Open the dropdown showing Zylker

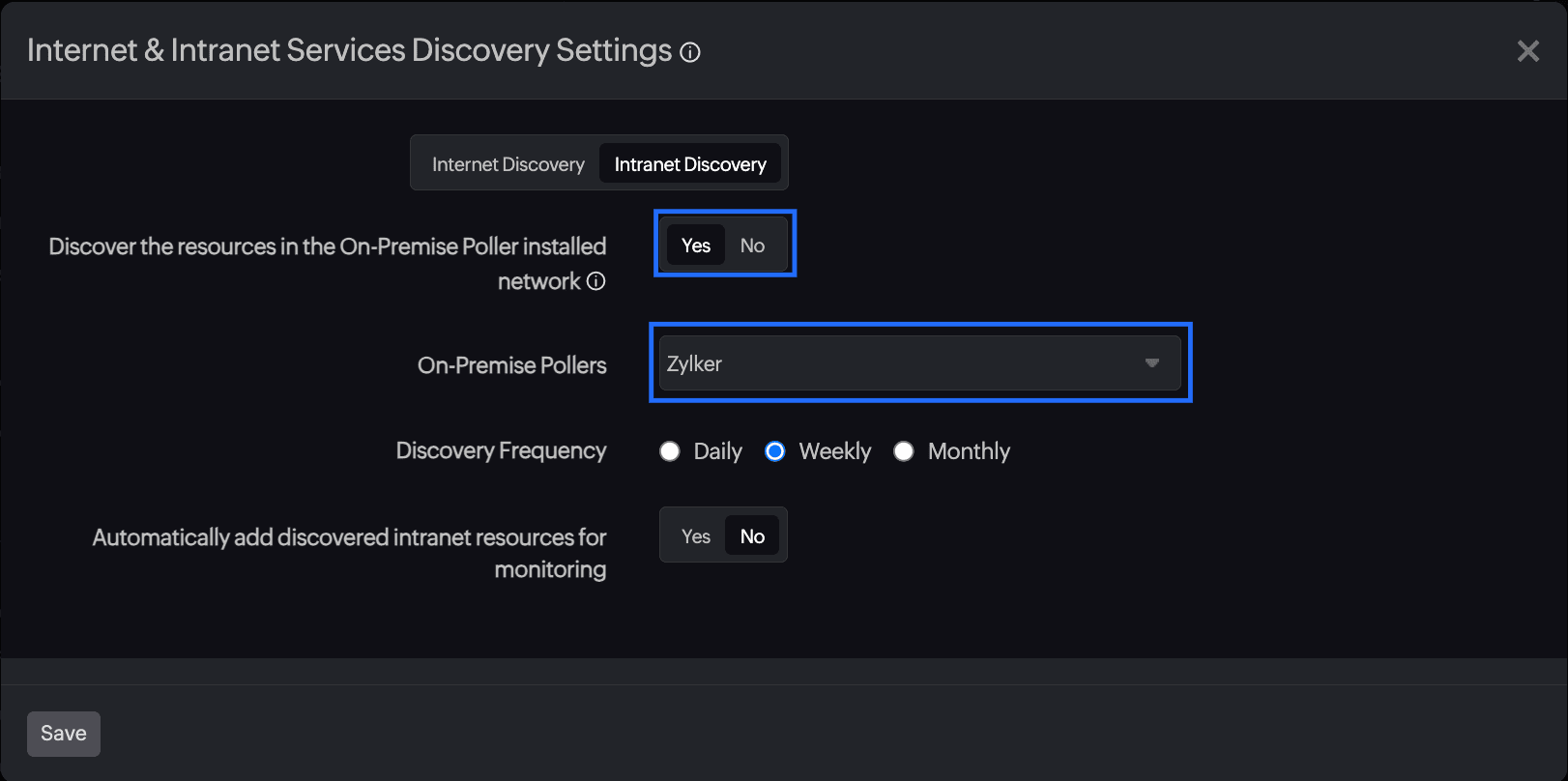[918, 363]
